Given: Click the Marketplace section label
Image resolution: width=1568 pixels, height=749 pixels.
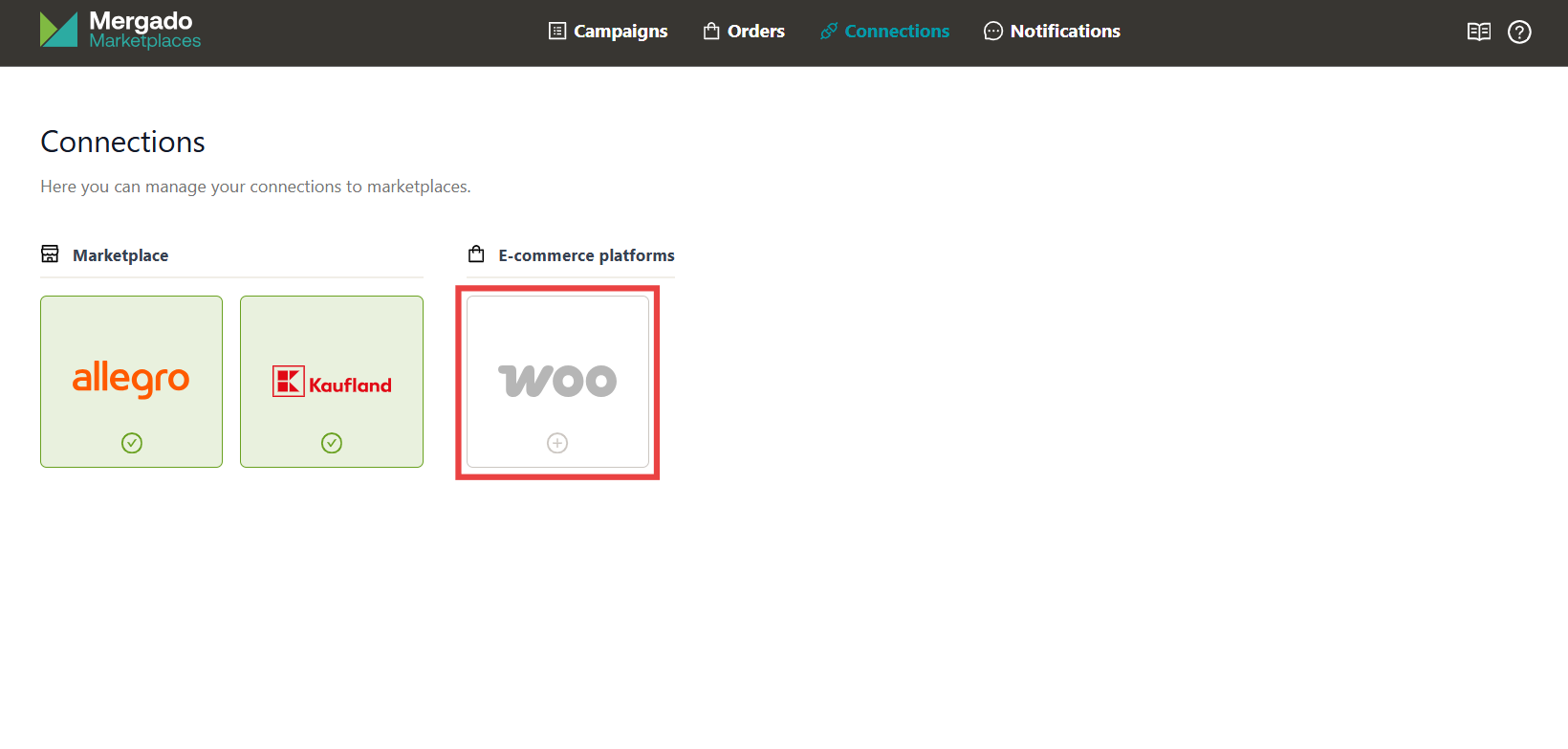Looking at the screenshot, I should click(120, 255).
